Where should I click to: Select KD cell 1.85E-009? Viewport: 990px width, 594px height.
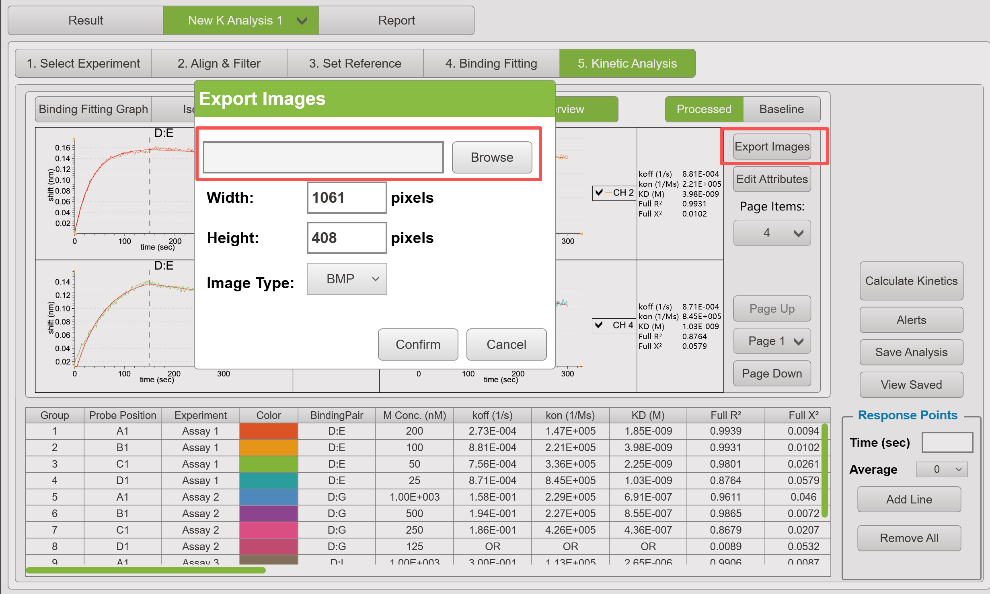[648, 431]
